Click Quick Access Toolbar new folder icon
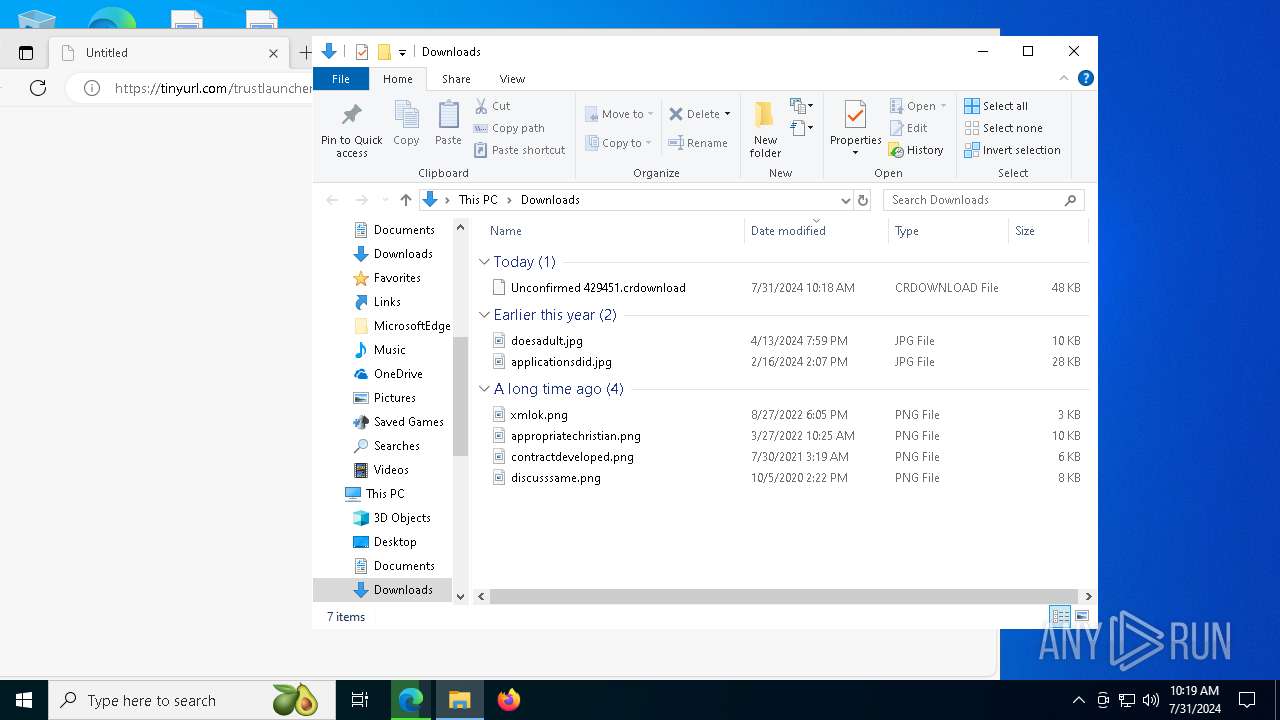The width and height of the screenshot is (1280, 720). [384, 52]
